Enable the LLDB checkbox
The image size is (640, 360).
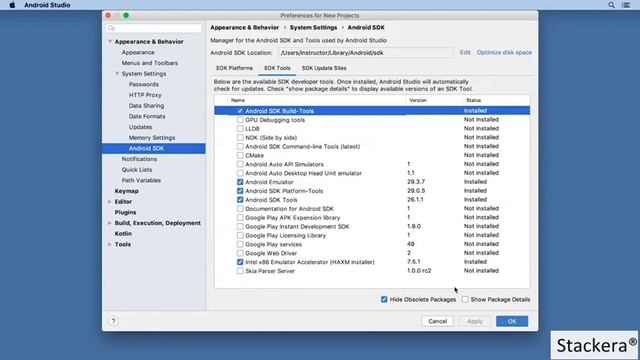[x=240, y=129]
